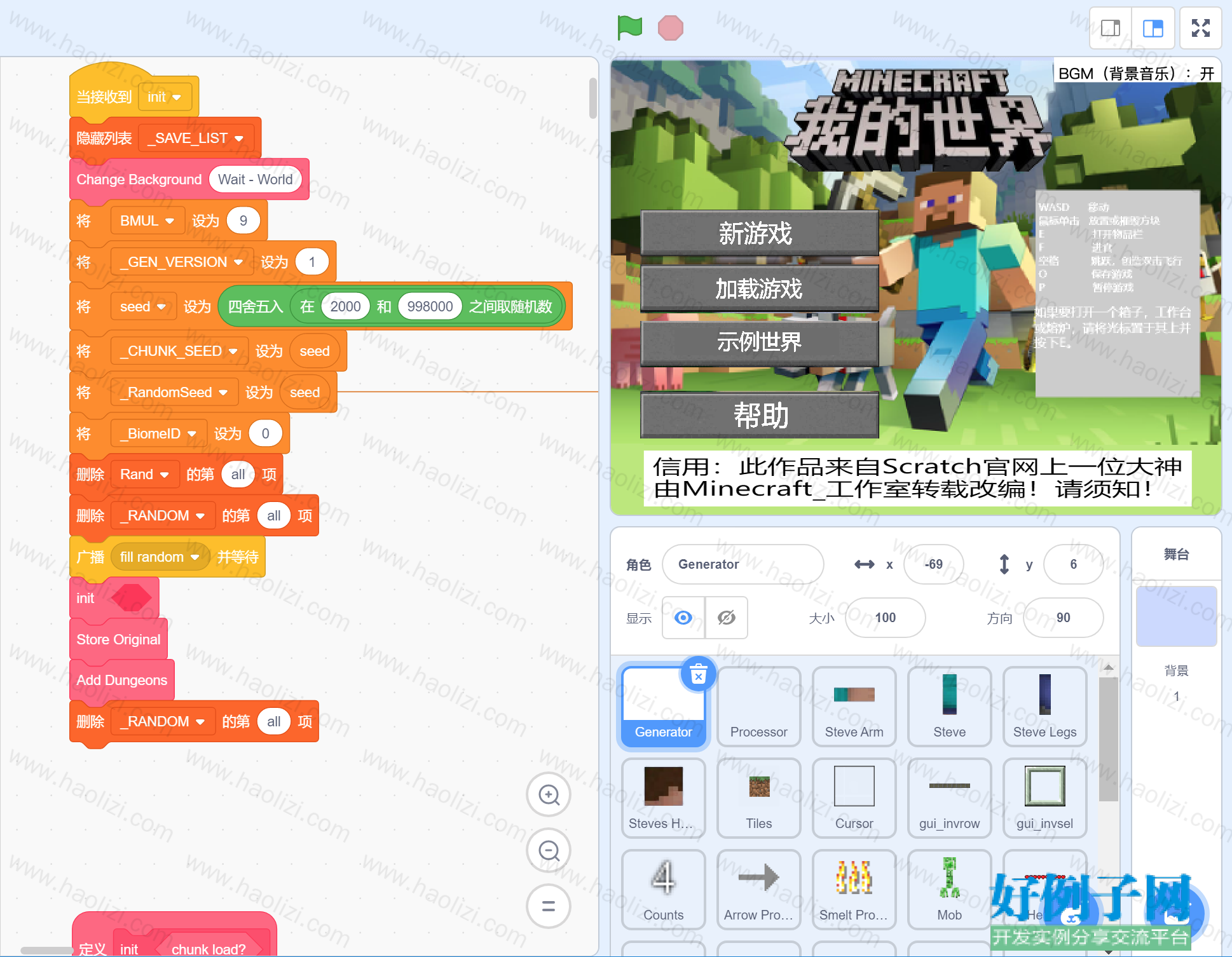Click the stage backdrop thumbnail
1232x957 pixels.
[1176, 616]
